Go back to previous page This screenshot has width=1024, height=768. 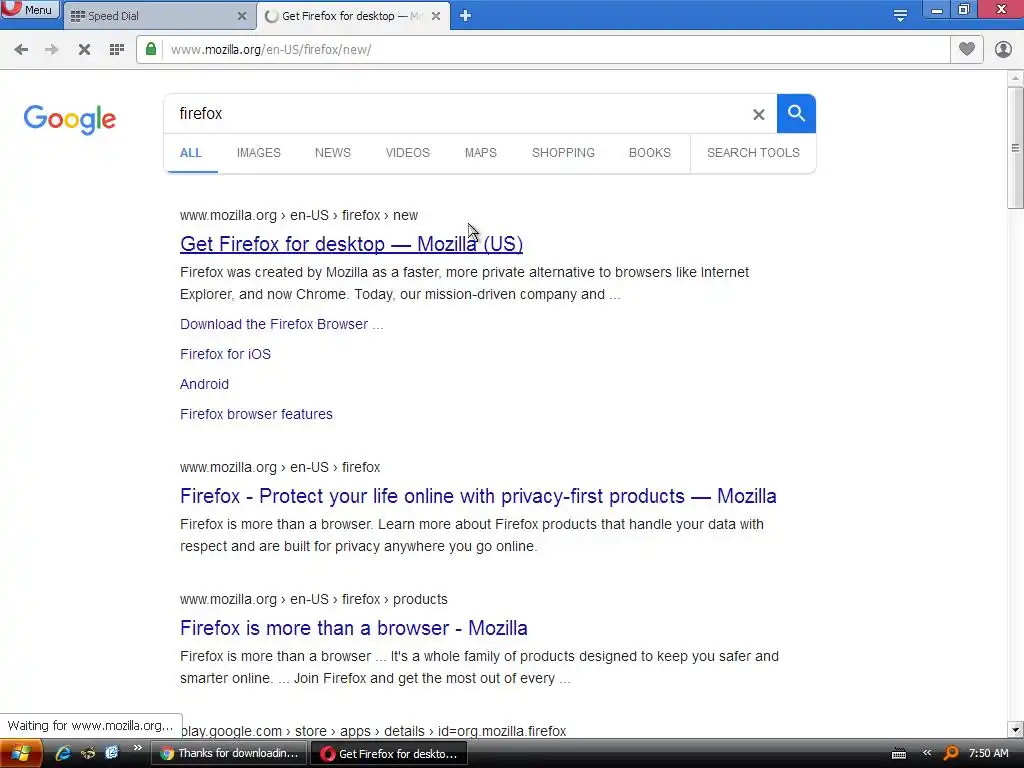22,50
